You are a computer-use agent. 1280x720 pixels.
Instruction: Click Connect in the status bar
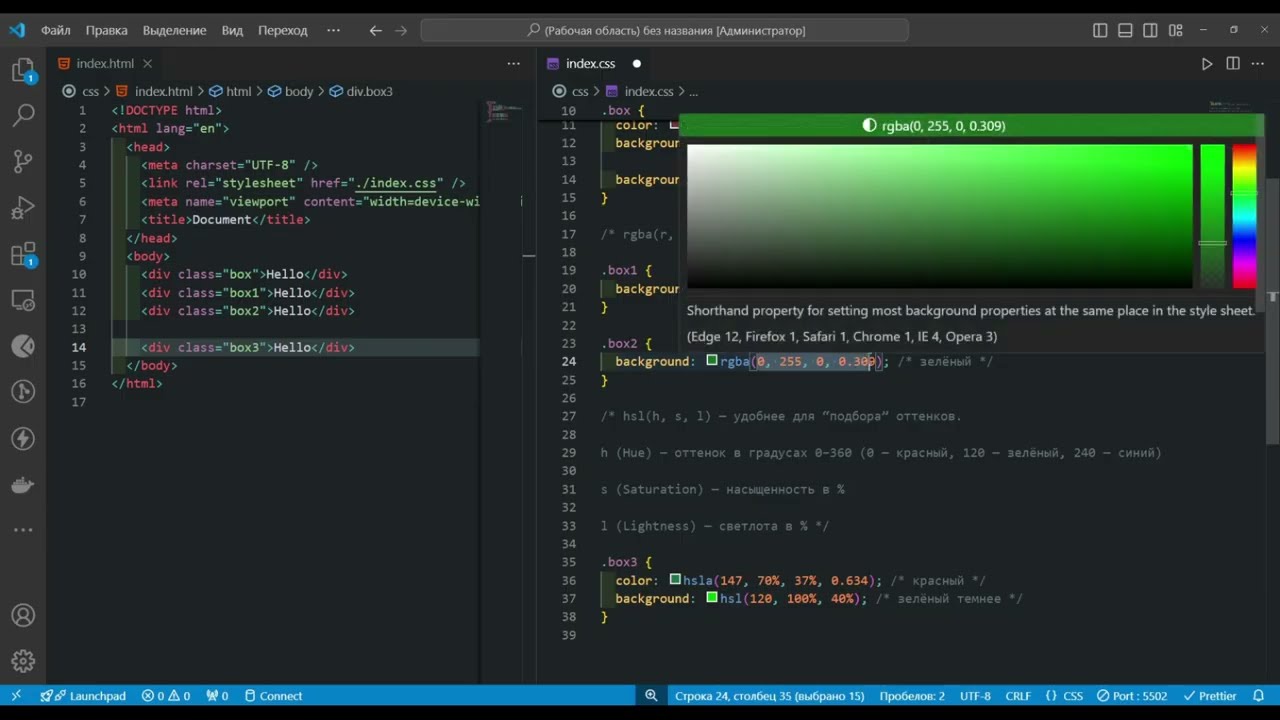pos(273,696)
